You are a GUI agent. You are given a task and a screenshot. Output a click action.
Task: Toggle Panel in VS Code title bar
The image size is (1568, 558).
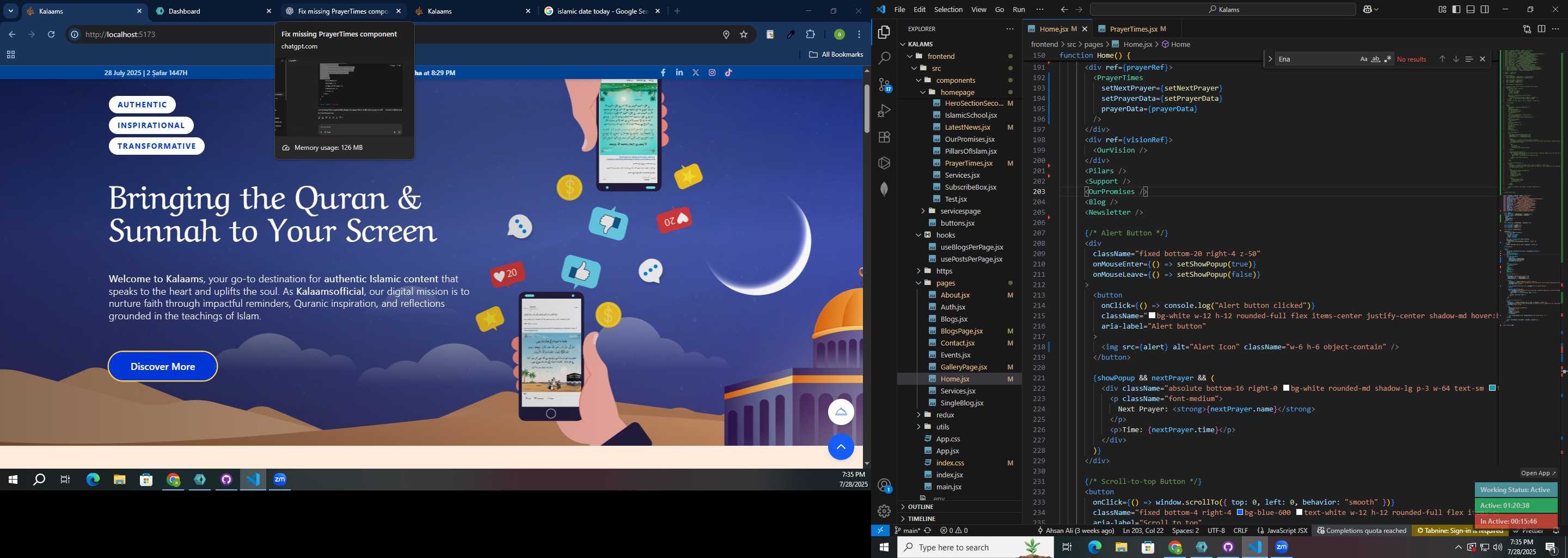[x=1471, y=9]
